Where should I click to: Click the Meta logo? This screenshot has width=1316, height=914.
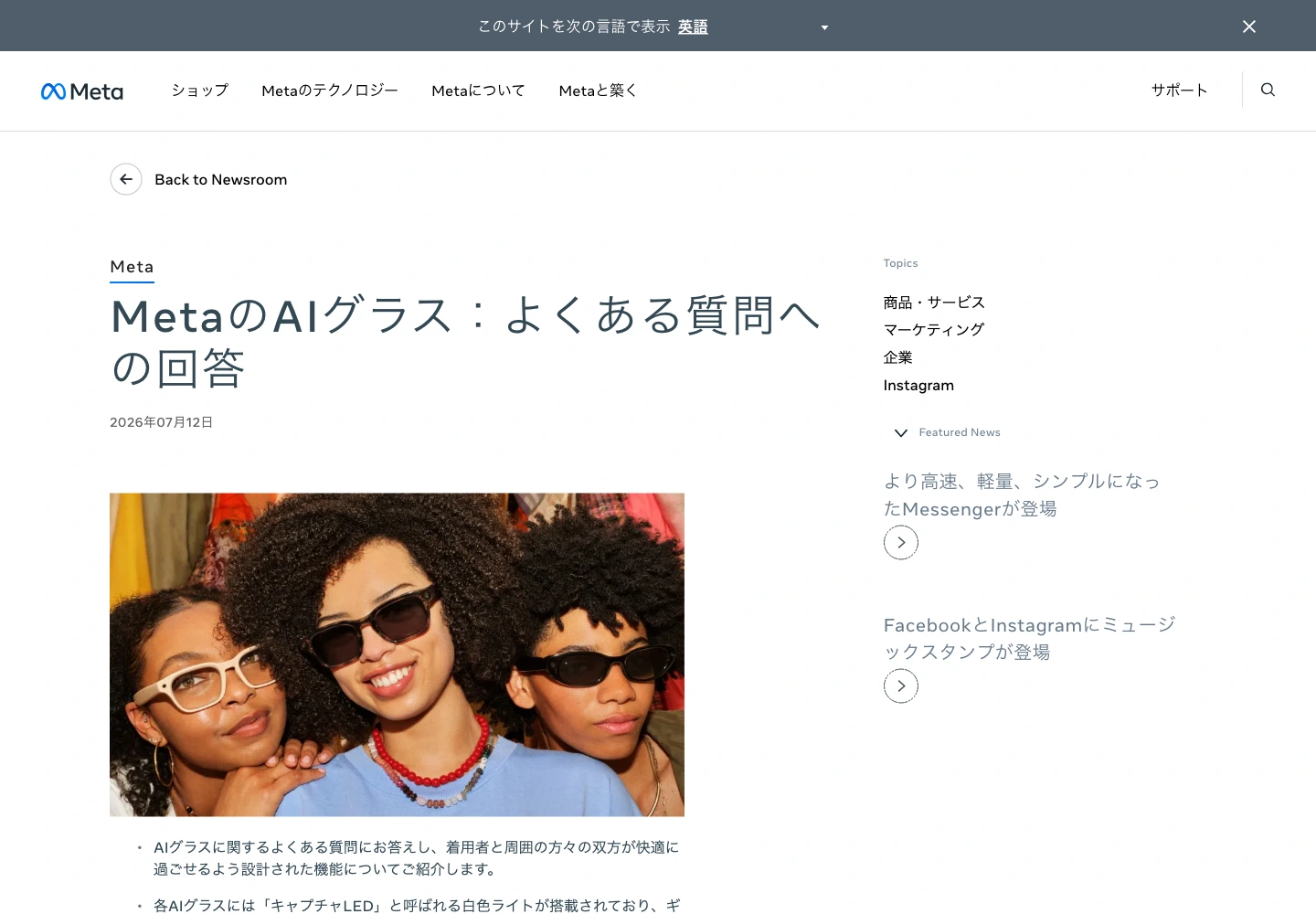(82, 91)
